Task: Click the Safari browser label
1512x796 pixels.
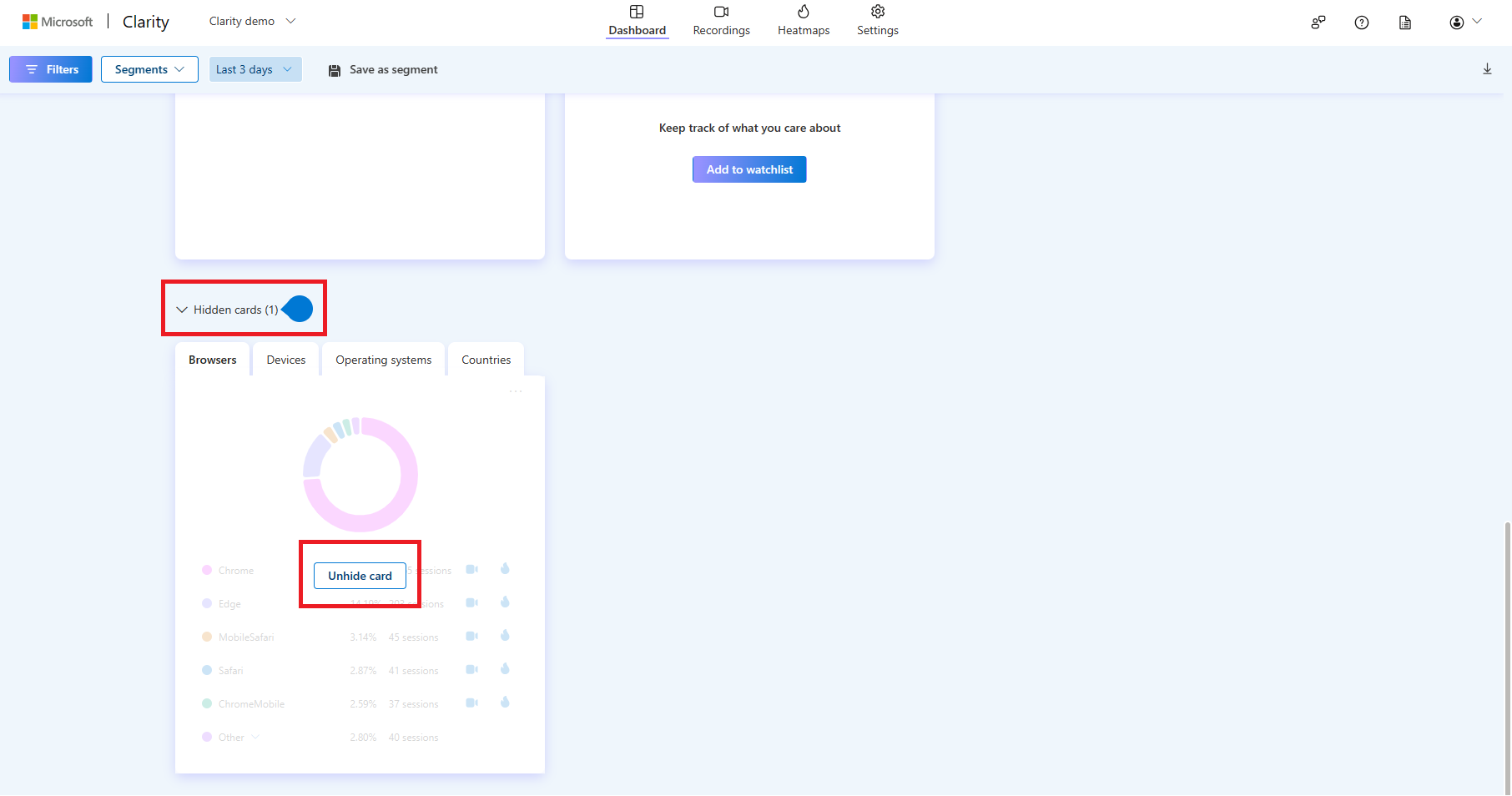Action: tap(230, 671)
